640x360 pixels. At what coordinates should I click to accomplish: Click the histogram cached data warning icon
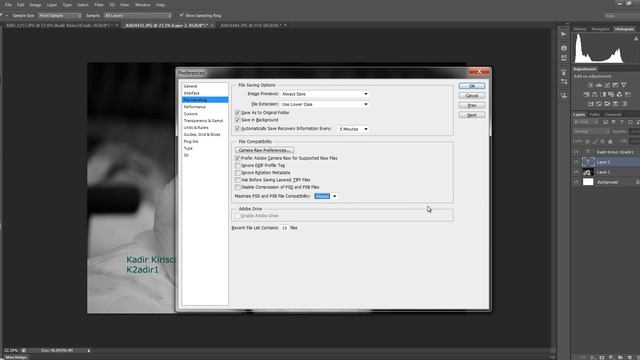636,38
